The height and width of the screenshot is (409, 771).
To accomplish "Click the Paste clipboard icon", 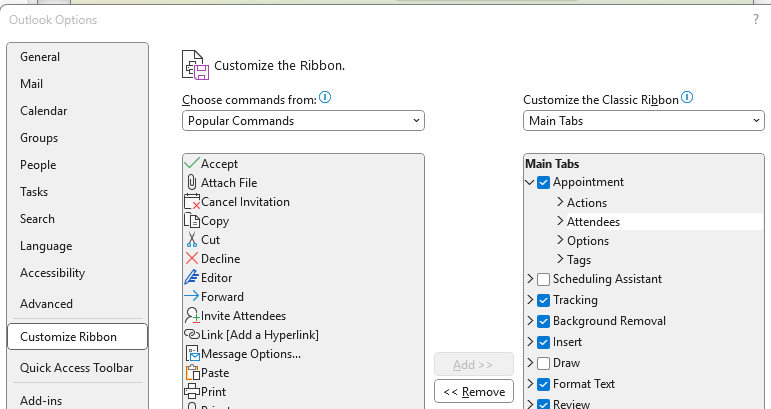I will tap(192, 373).
